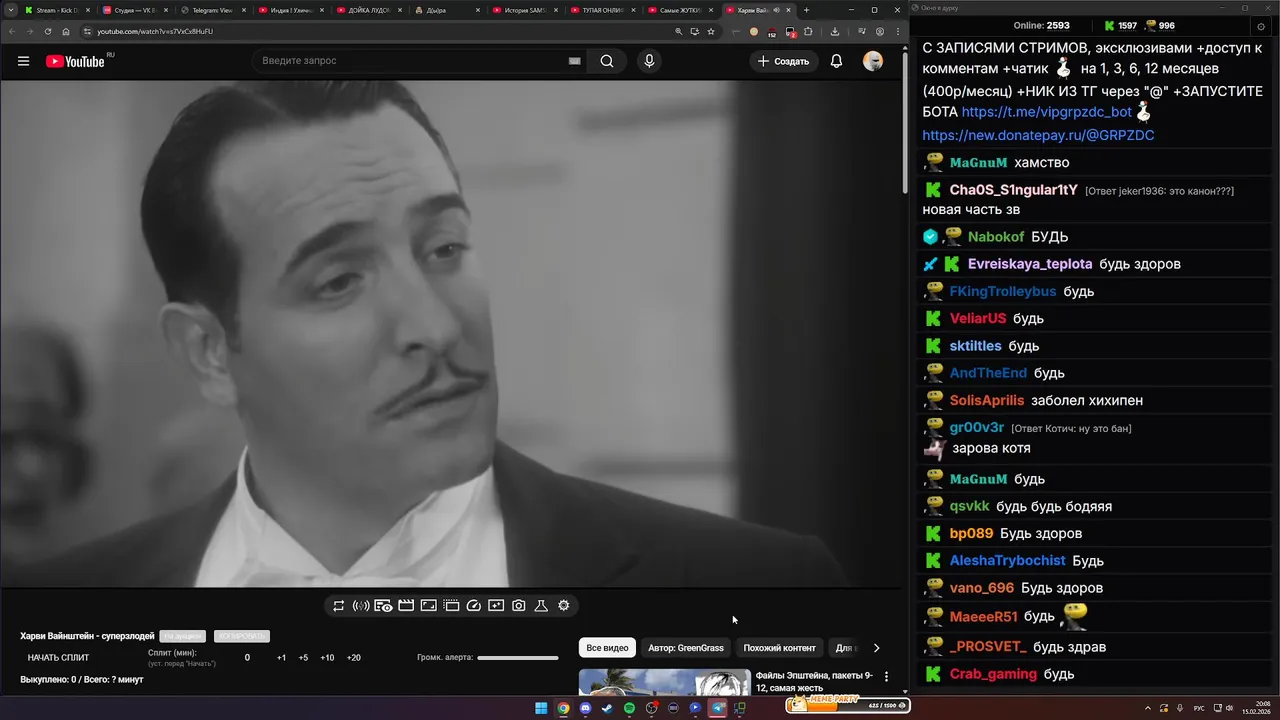This screenshot has width=1280, height=720.
Task: Open the browser extensions puzzle icon
Action: (808, 31)
